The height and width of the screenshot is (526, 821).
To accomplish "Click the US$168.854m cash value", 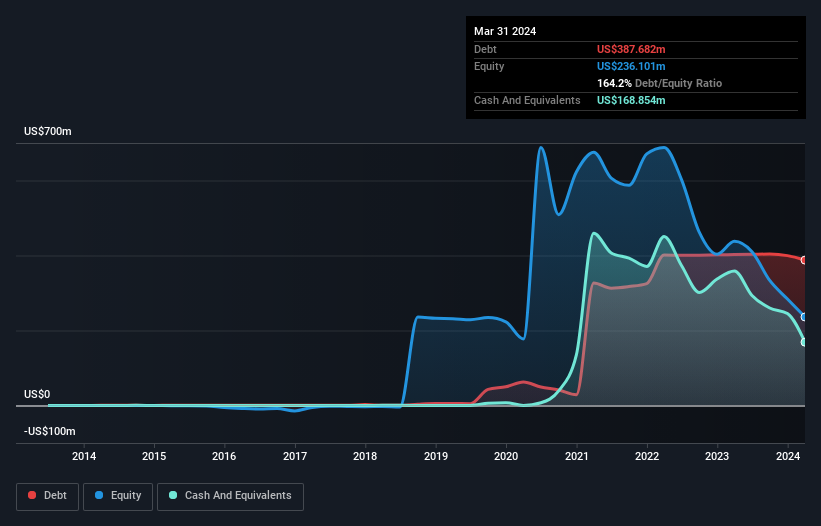I will (631, 100).
